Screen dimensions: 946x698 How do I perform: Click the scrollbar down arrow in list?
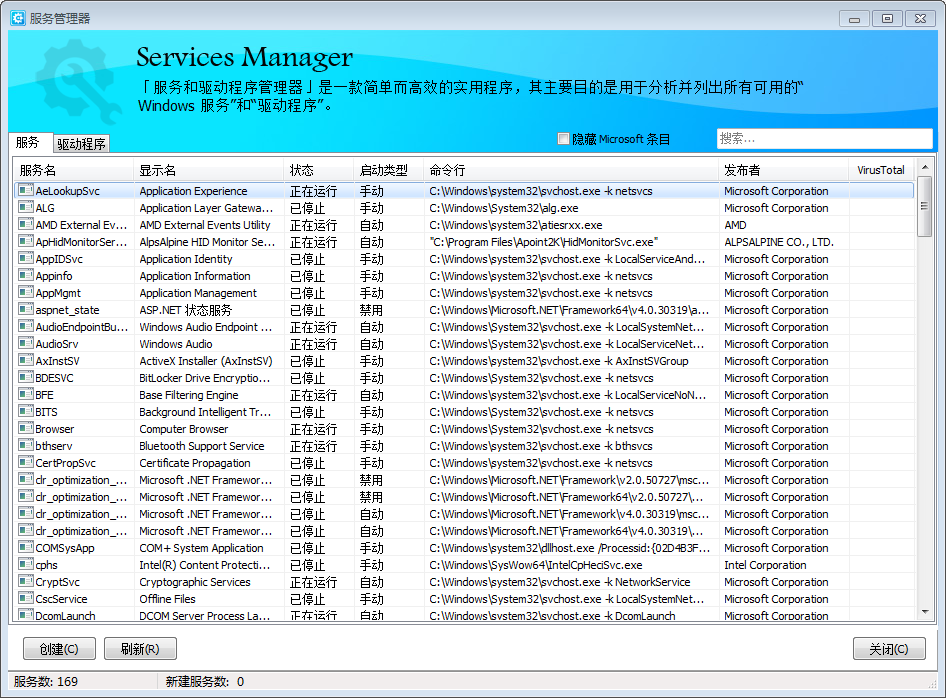coord(925,611)
